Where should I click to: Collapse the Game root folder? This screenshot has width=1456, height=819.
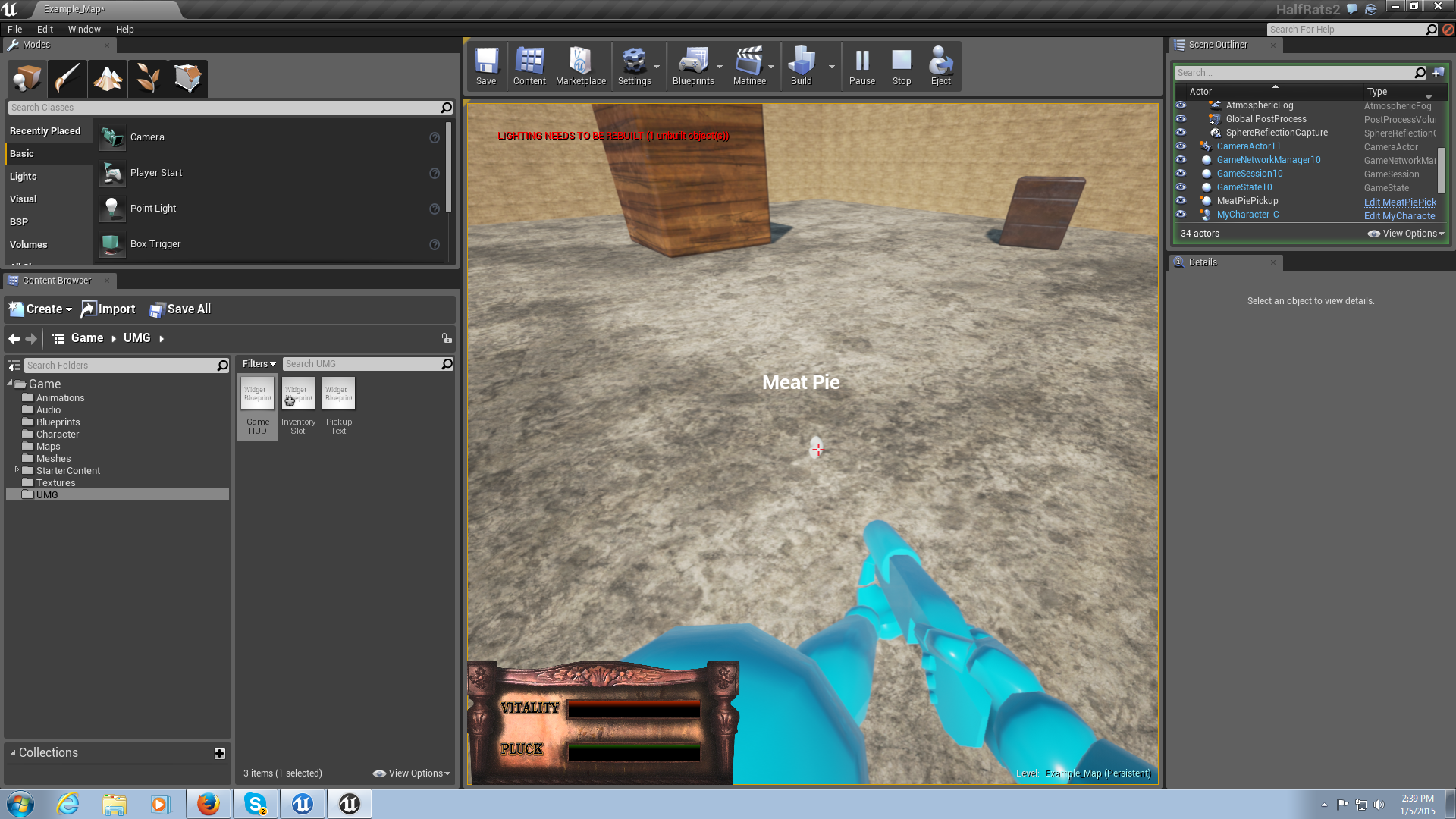point(10,384)
